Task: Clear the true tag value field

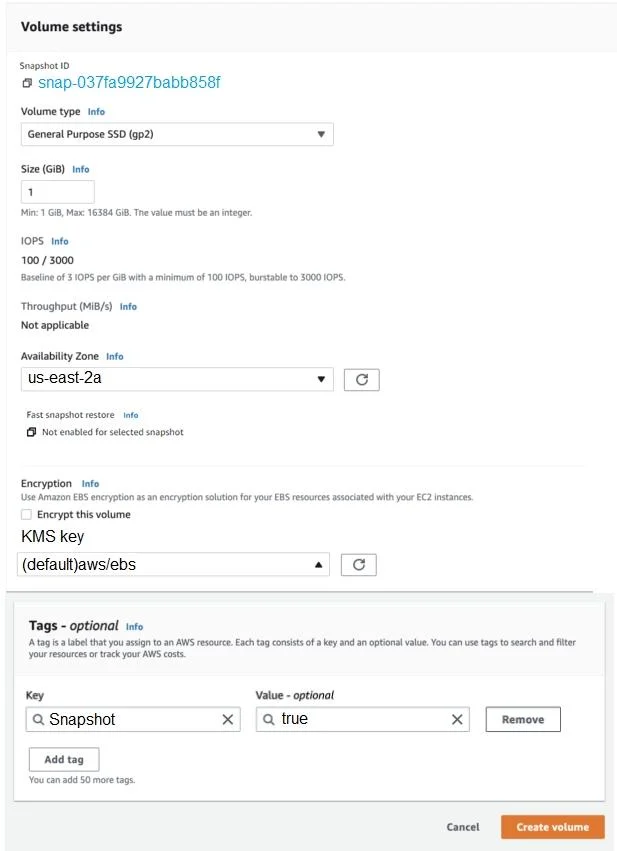Action: 457,720
